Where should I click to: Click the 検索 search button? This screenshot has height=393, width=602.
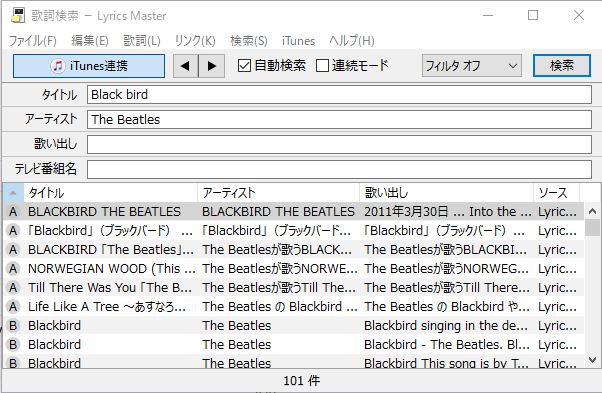(x=562, y=66)
